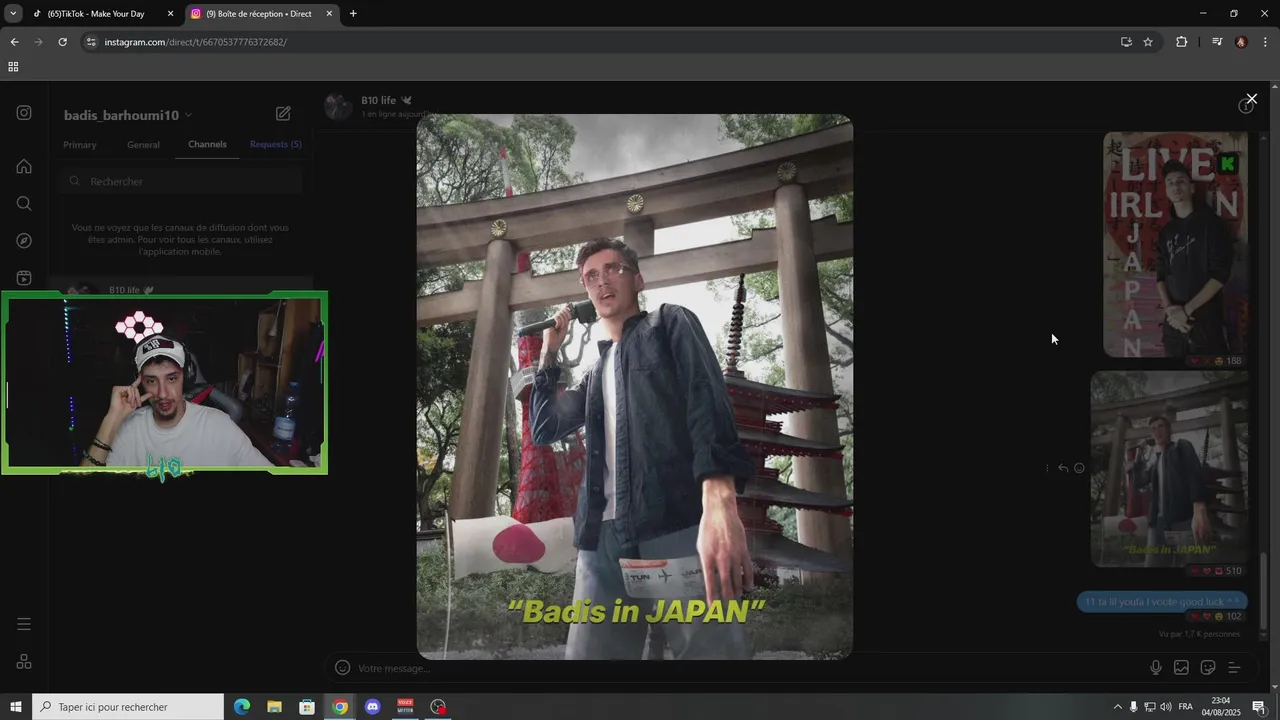The width and height of the screenshot is (1280, 720).
Task: Open File Explorer from the taskbar
Action: (274, 707)
